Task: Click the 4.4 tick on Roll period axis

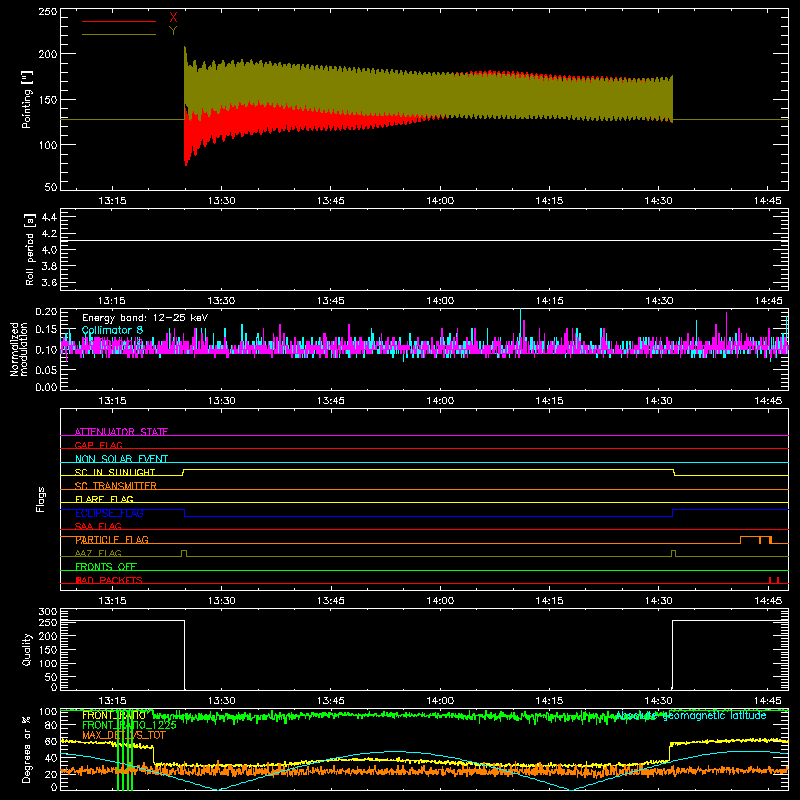Action: [x=49, y=217]
